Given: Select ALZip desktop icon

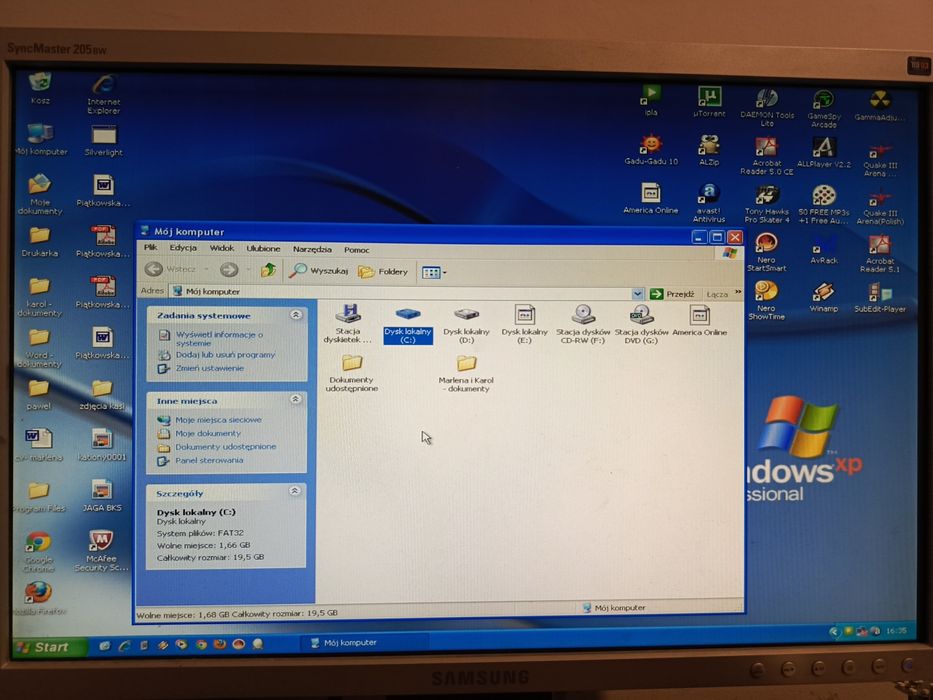Looking at the screenshot, I should click(709, 150).
